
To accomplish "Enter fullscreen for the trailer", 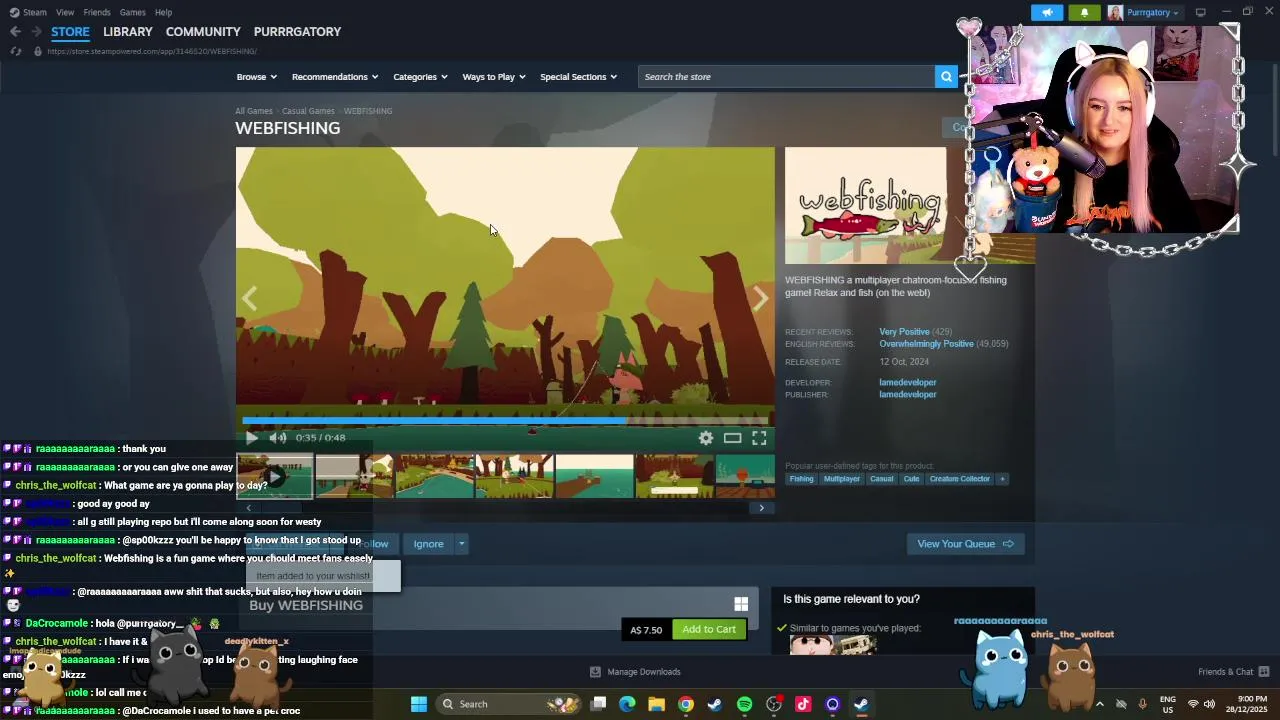I will point(760,438).
